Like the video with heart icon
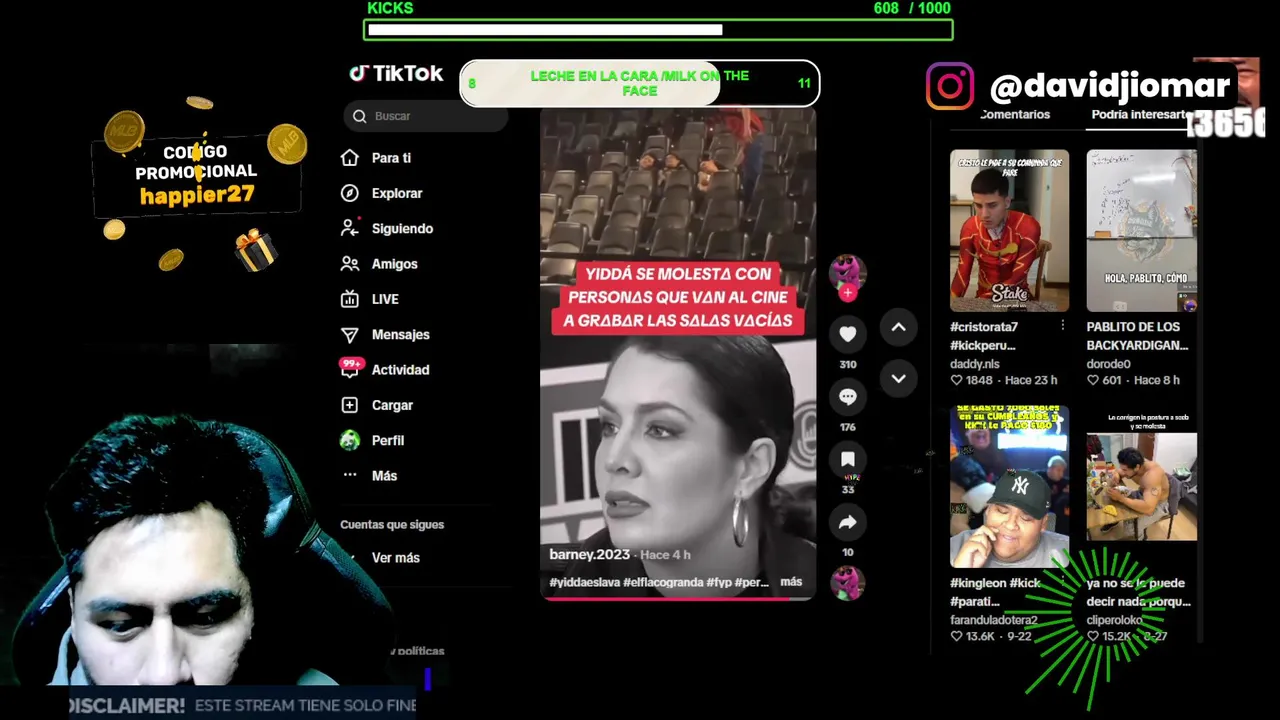Screen dimensions: 1280x720 [x=847, y=334]
